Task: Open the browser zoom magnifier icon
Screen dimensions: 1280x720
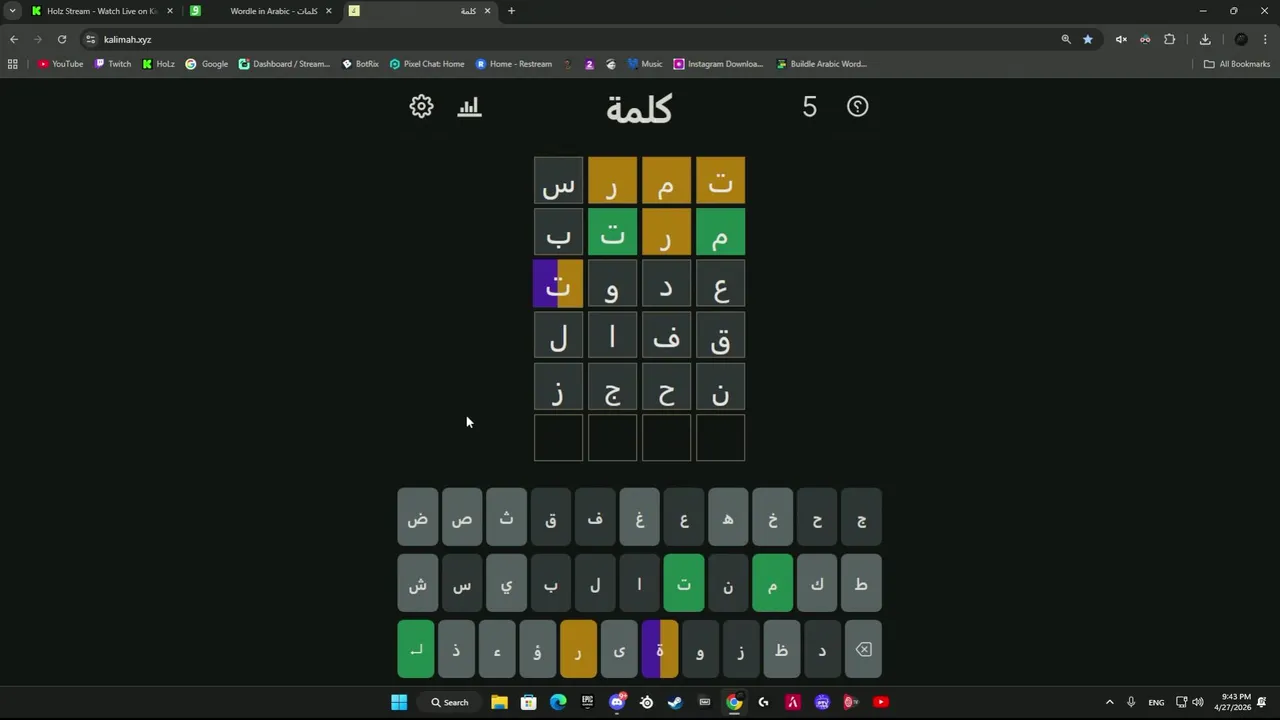Action: (1066, 39)
